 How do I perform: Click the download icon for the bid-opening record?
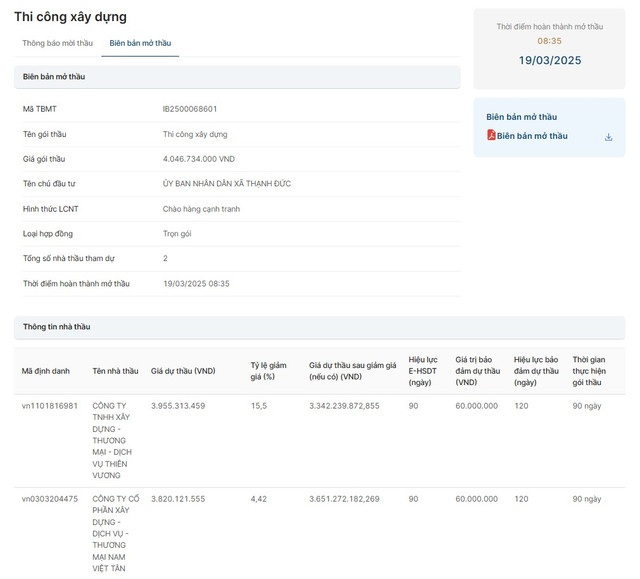tap(608, 137)
